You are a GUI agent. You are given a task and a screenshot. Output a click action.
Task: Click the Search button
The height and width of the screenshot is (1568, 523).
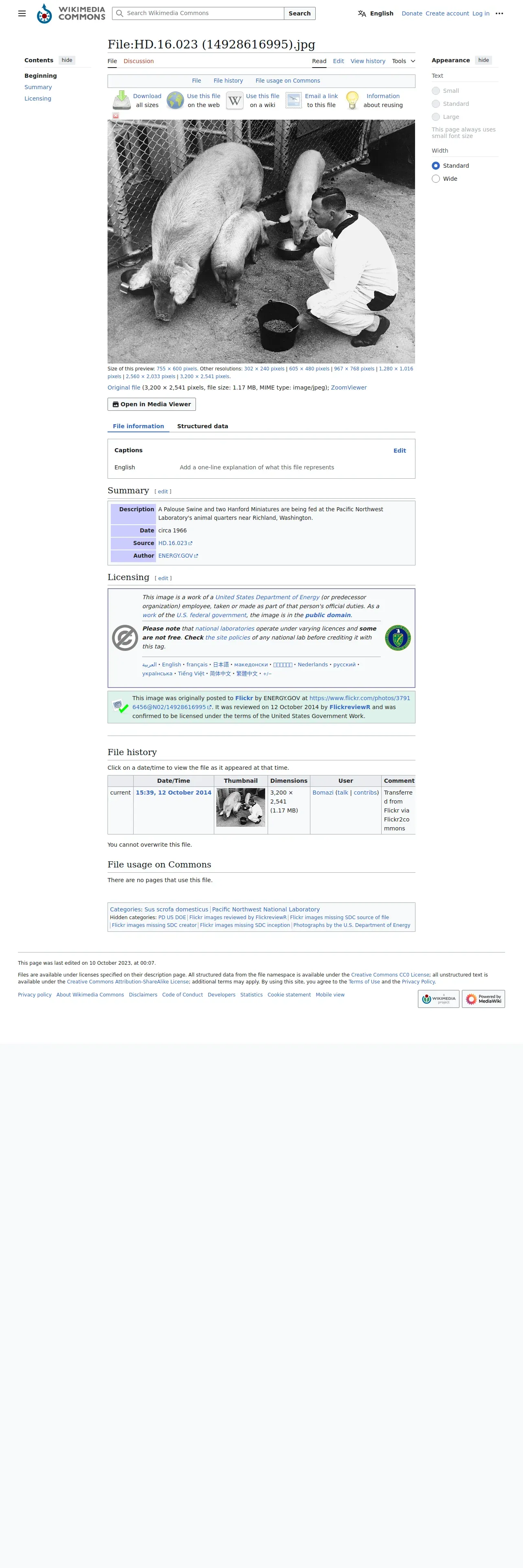click(x=299, y=13)
